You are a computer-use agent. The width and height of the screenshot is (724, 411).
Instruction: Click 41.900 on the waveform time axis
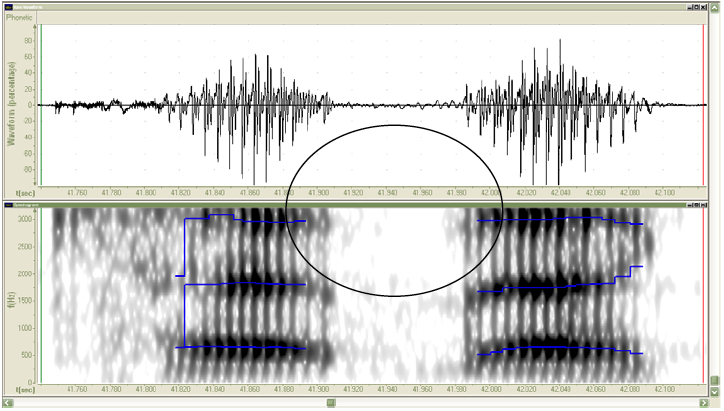pos(318,192)
